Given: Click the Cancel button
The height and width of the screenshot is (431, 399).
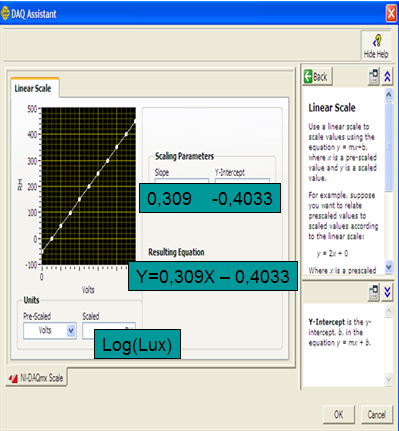Looking at the screenshot, I should click(377, 414).
